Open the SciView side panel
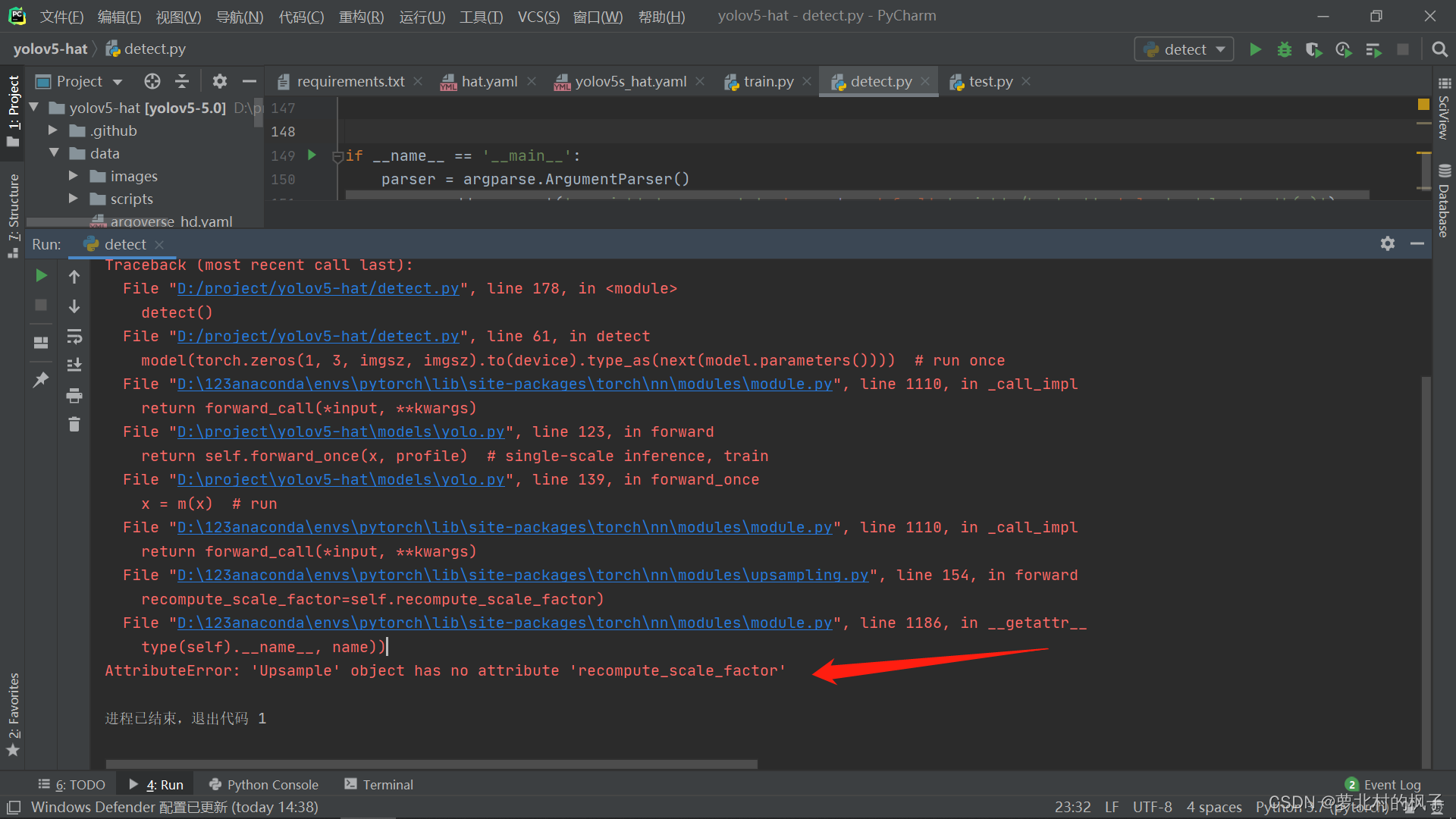The image size is (1456, 819). [x=1444, y=109]
